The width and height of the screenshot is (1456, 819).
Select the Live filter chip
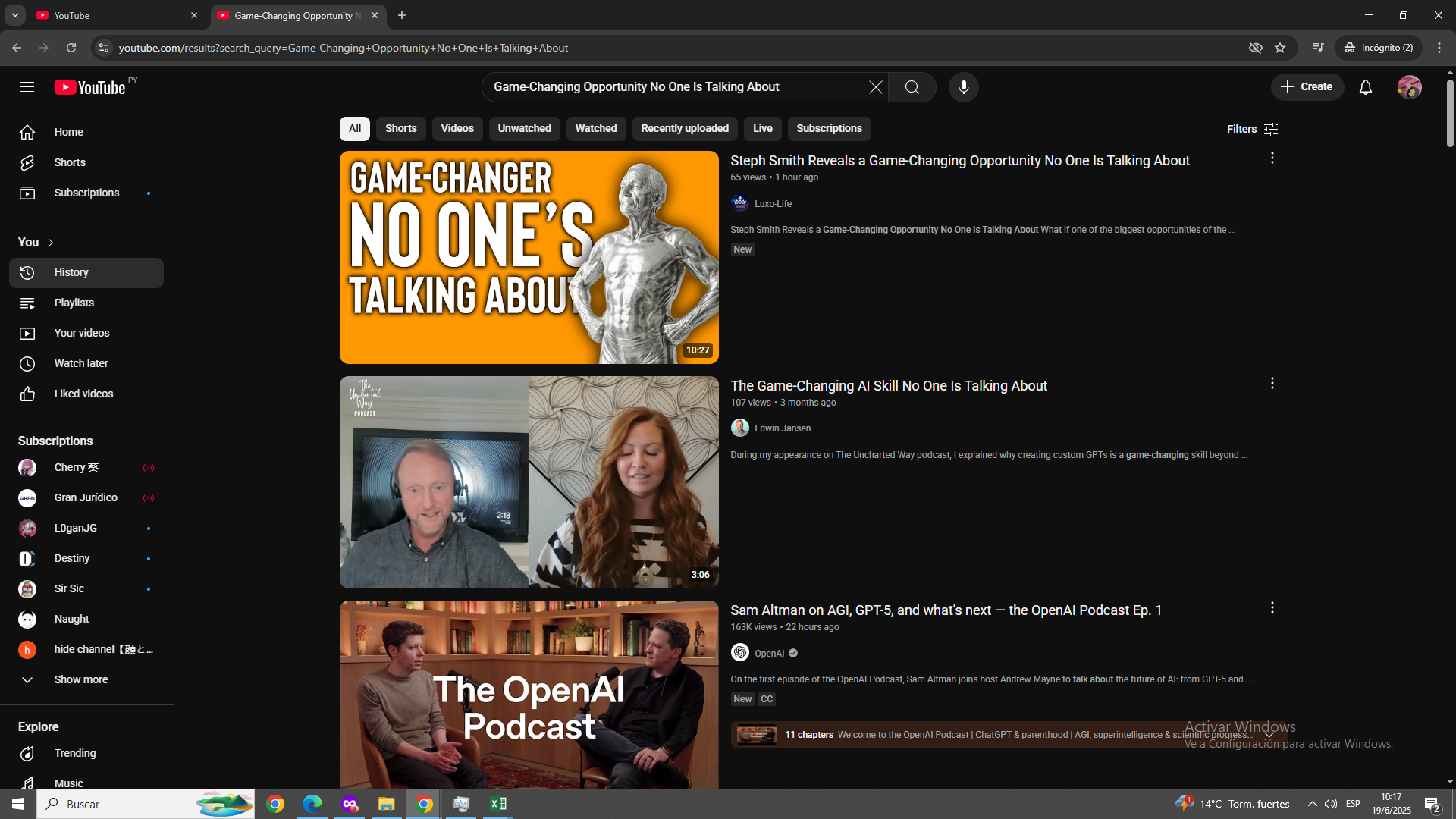click(x=763, y=129)
